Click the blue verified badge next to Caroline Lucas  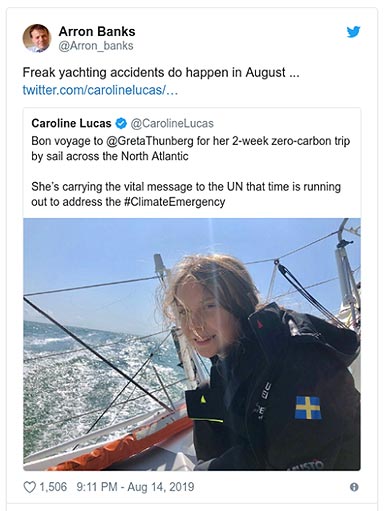tap(121, 123)
